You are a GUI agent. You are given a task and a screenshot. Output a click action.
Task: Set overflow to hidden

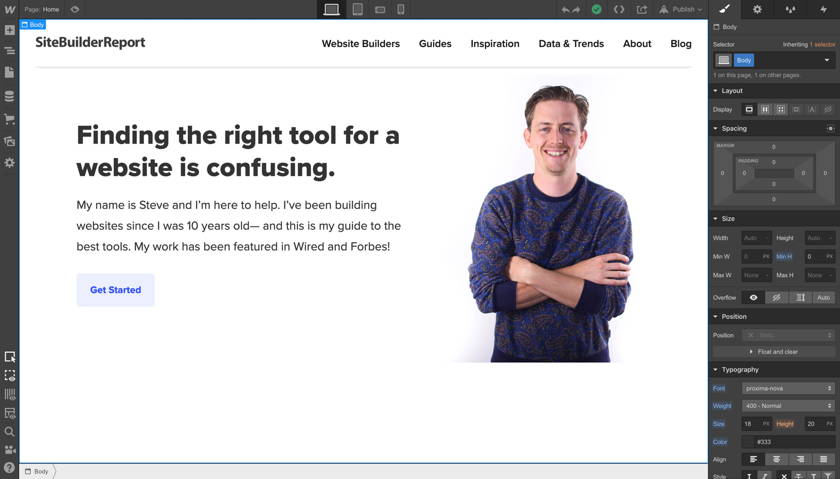(776, 297)
